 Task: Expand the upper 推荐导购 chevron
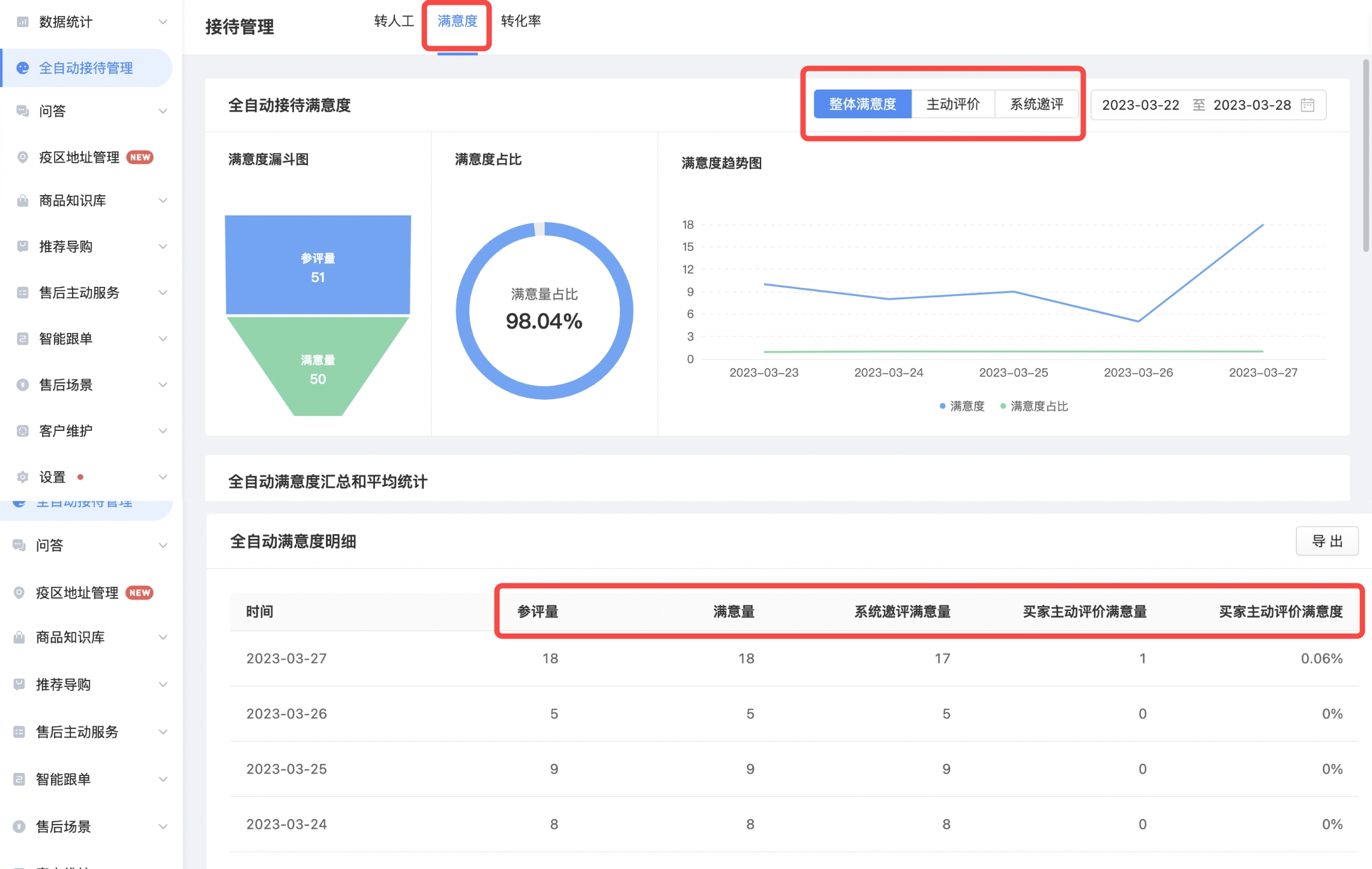point(163,246)
